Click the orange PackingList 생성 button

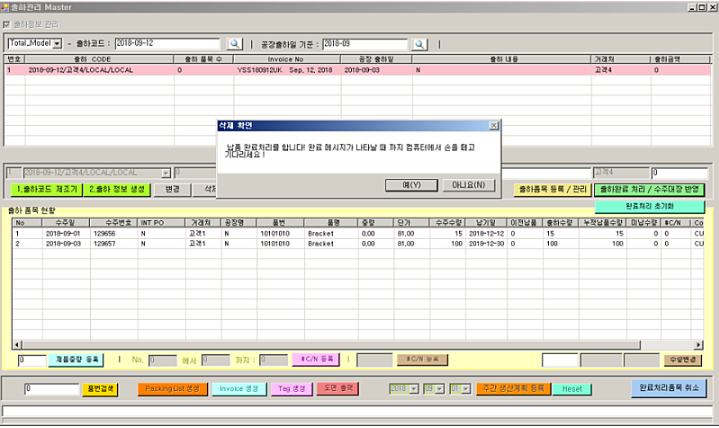[172, 389]
